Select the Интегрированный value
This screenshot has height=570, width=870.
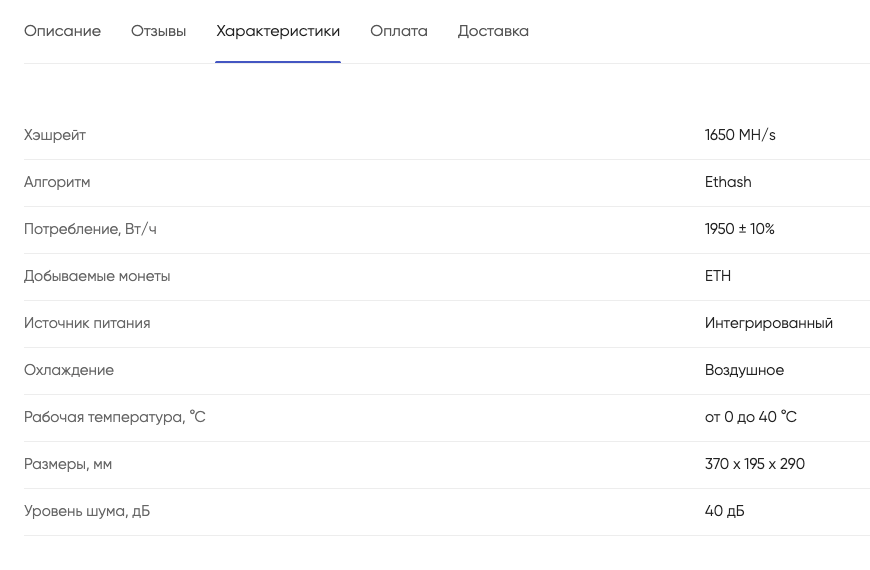coord(769,323)
